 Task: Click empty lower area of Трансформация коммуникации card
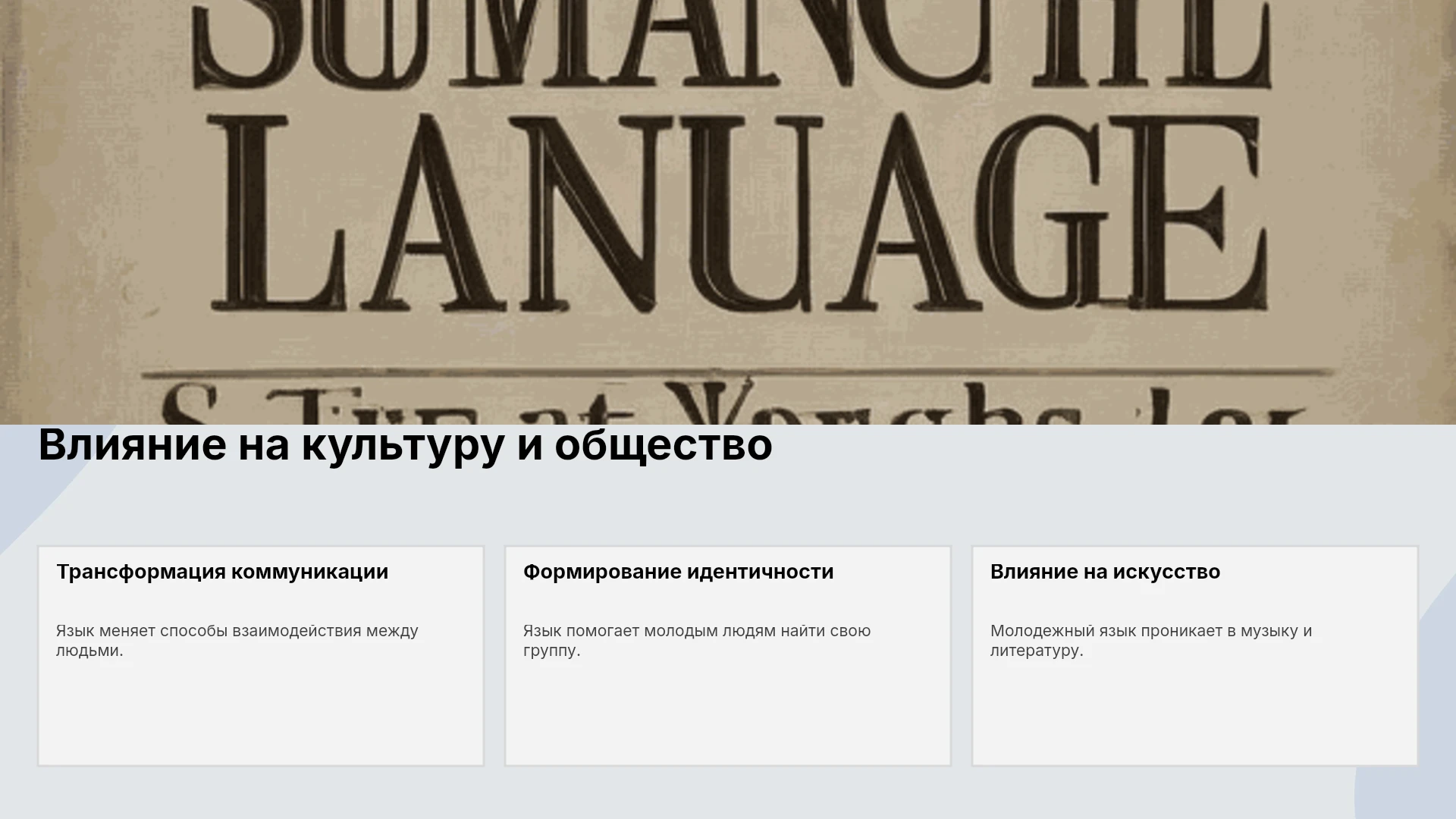click(x=261, y=713)
